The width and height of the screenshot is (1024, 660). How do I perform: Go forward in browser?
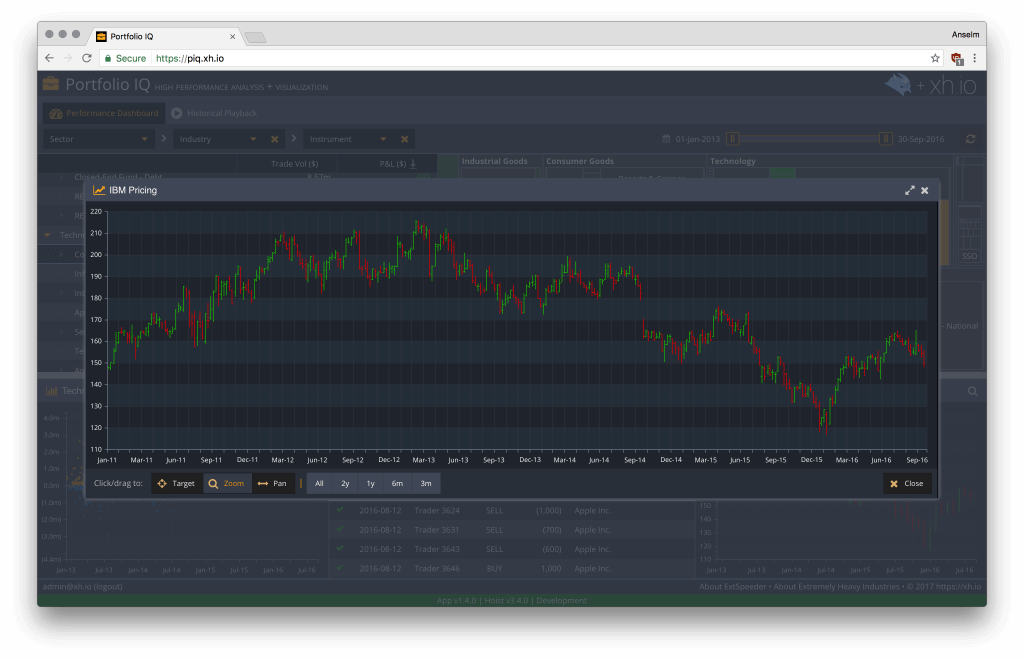point(68,58)
